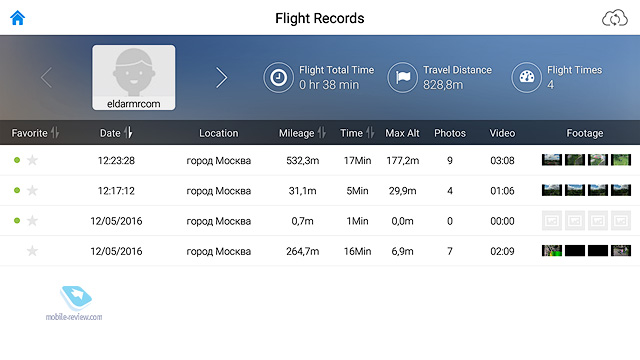Tap the Max Alt column header
The height and width of the screenshot is (360, 640).
click(402, 133)
